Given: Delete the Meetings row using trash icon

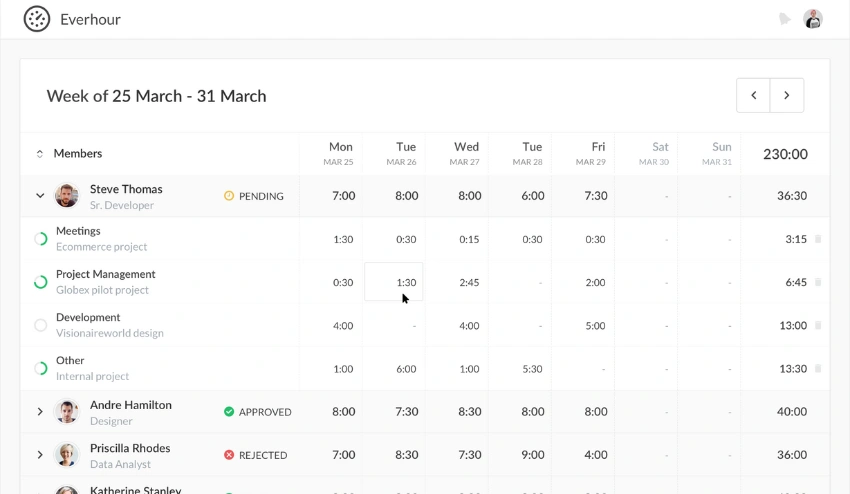Looking at the screenshot, I should coord(818,239).
